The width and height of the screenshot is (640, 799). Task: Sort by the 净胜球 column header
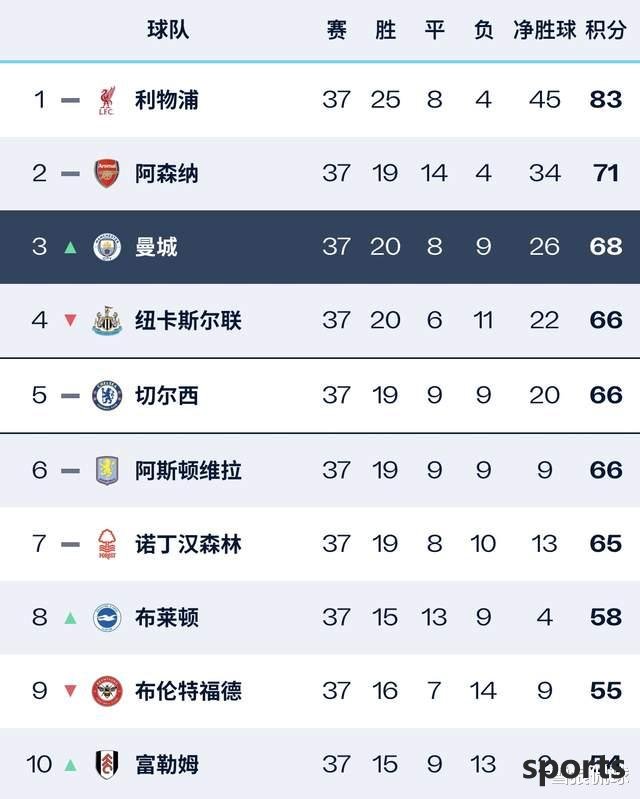coord(544,30)
